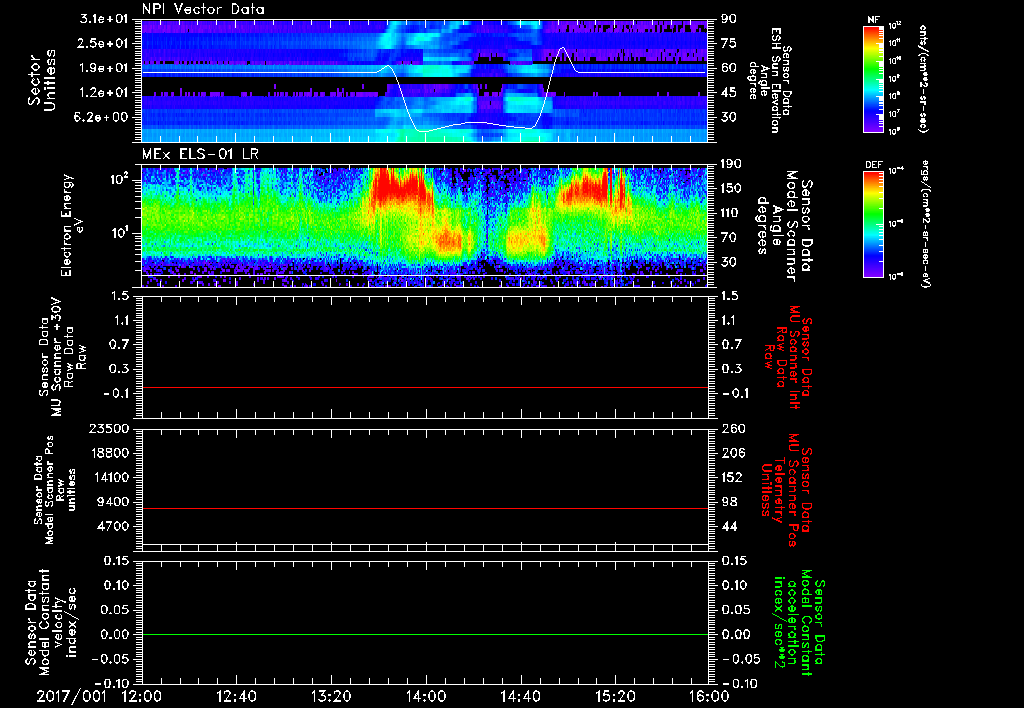This screenshot has height=708, width=1024.
Task: Click the red electron burst near 13:50
Action: pos(400,186)
